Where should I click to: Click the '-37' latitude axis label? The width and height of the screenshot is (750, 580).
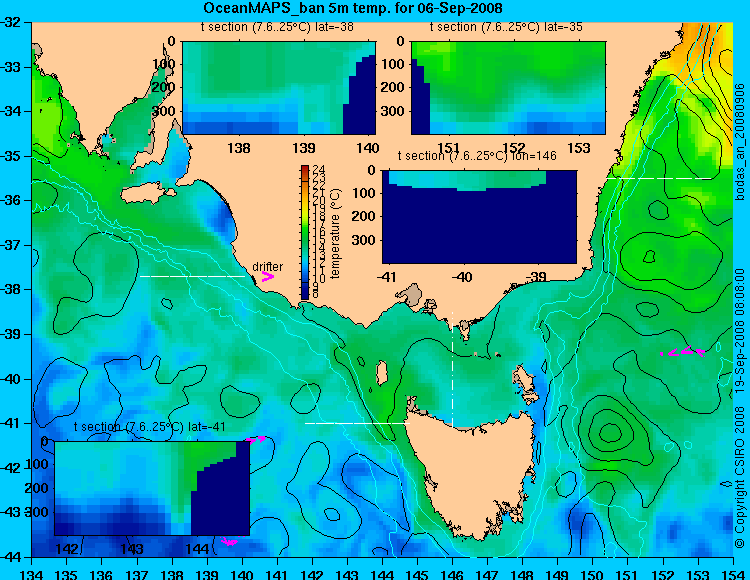point(11,245)
